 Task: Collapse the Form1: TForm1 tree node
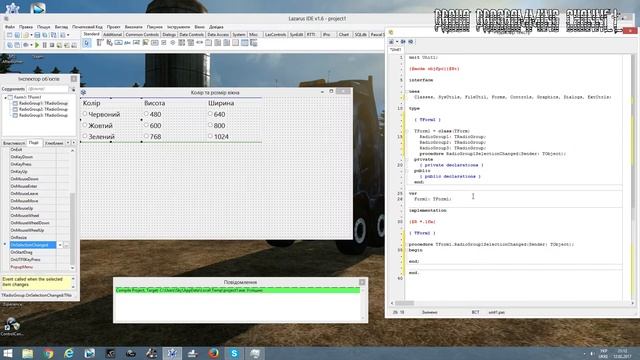5,98
